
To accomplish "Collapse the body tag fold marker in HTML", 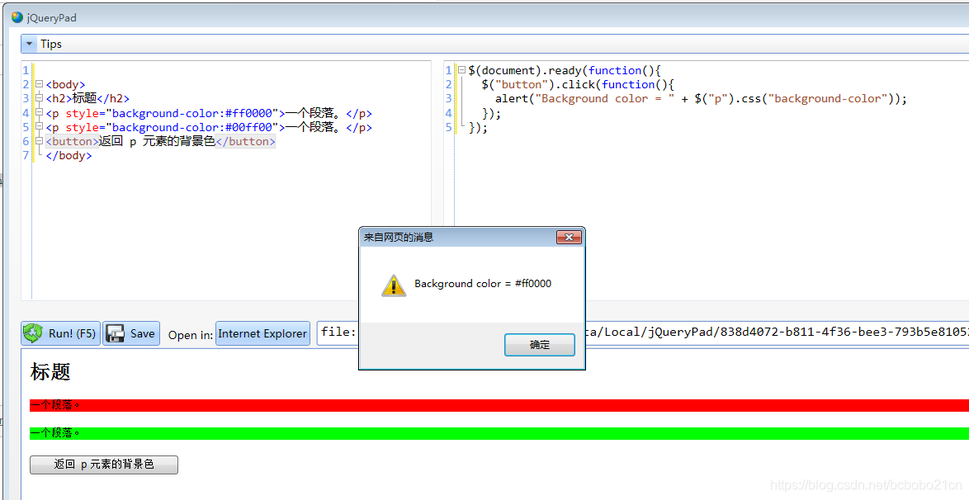I will click(39, 85).
